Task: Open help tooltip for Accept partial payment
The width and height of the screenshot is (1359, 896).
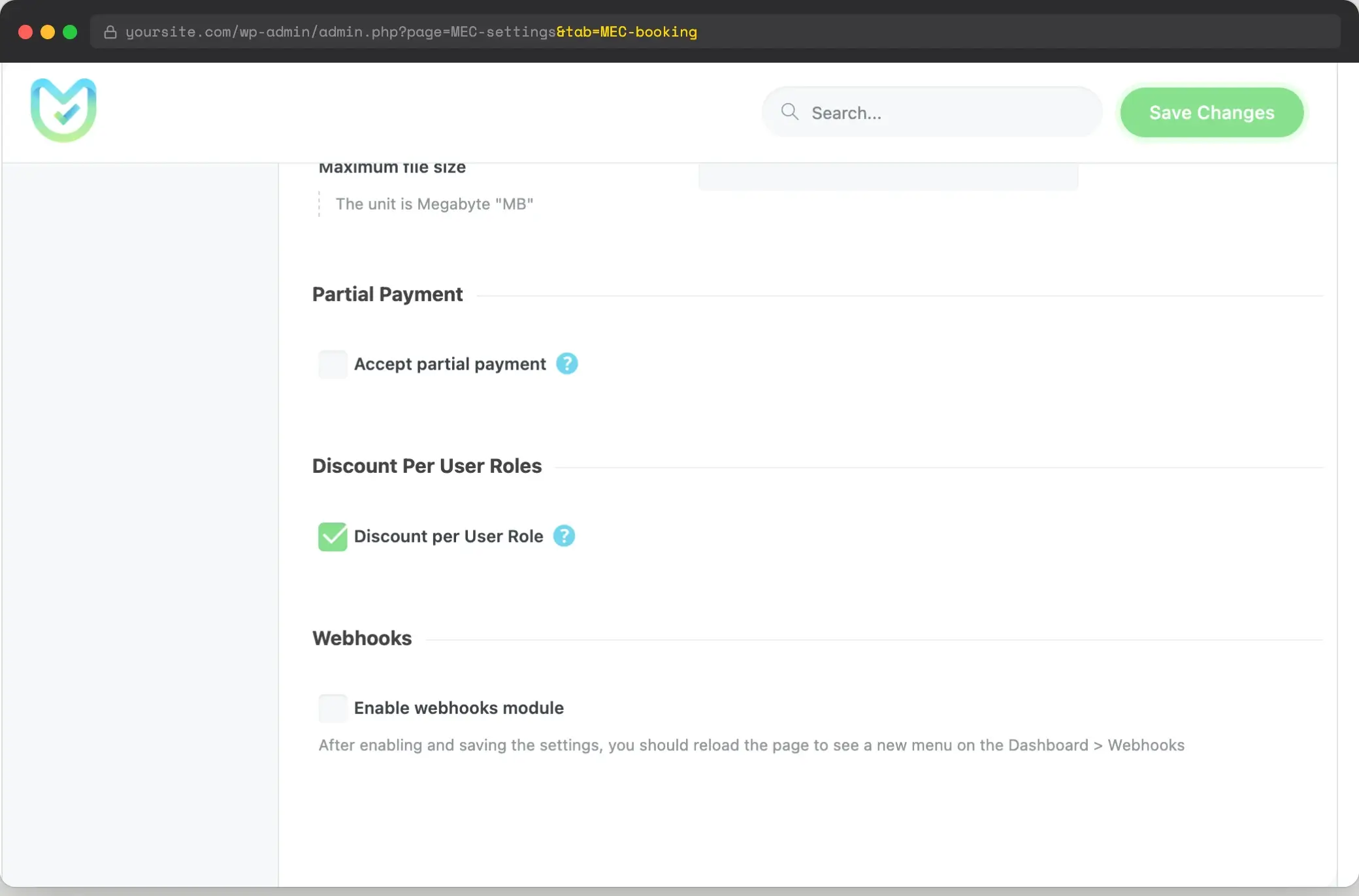Action: click(566, 364)
